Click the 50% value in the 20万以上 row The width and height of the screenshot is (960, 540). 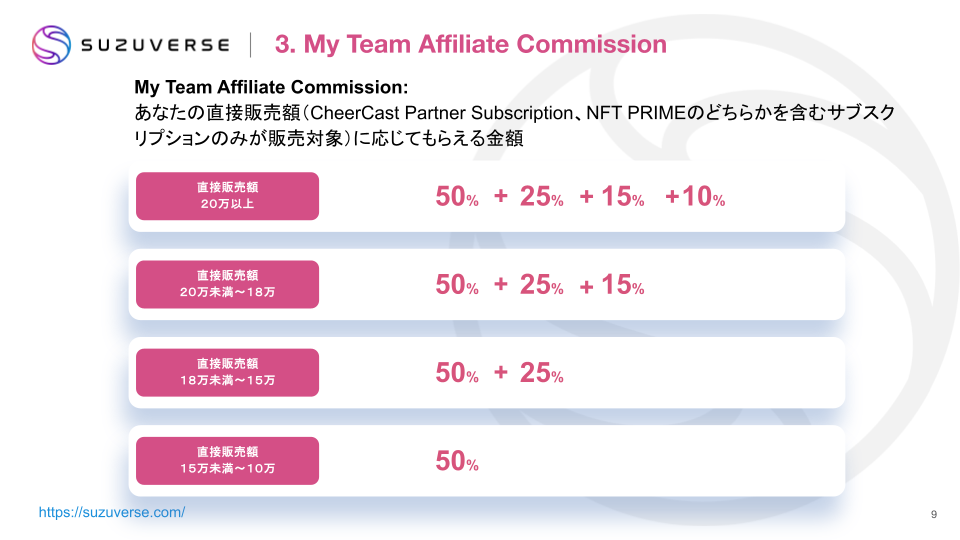pos(457,197)
